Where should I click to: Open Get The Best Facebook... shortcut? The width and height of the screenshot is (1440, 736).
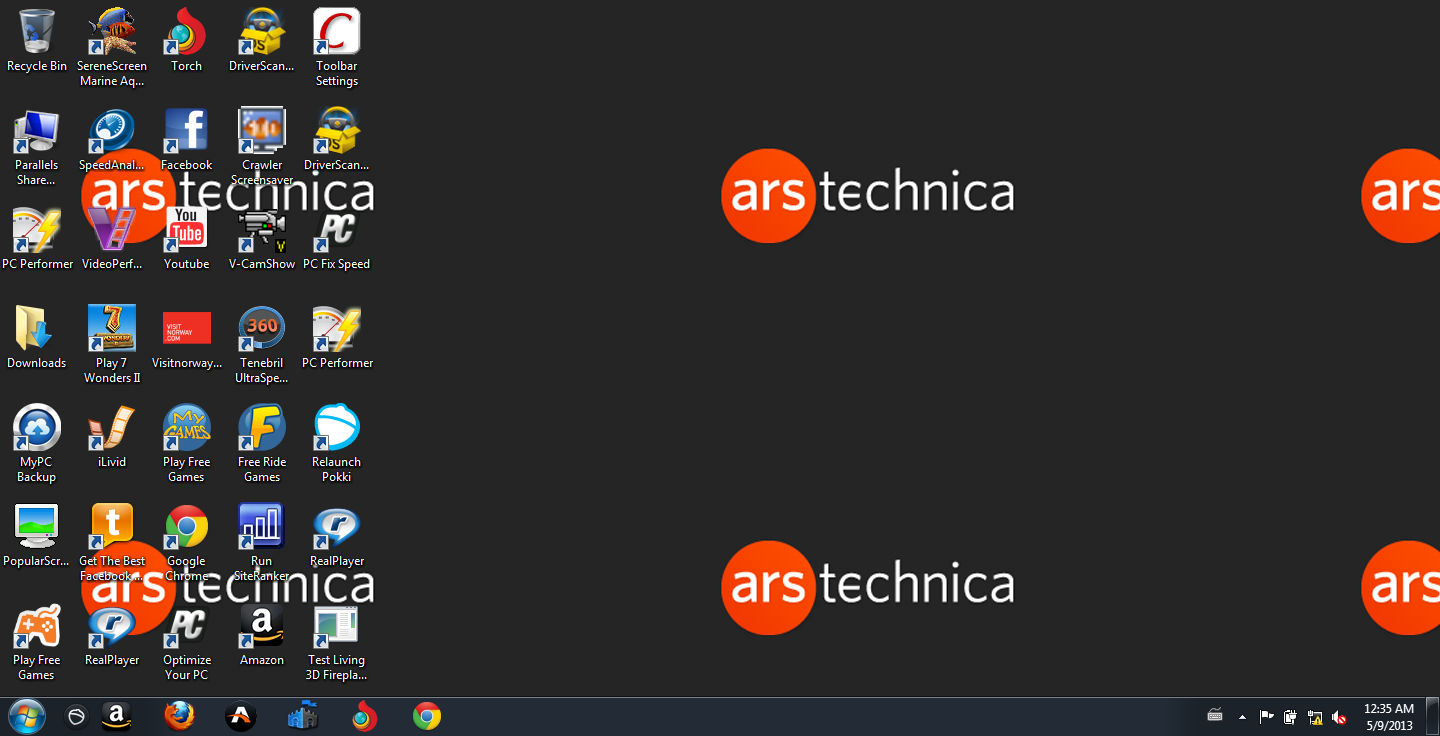click(x=112, y=543)
